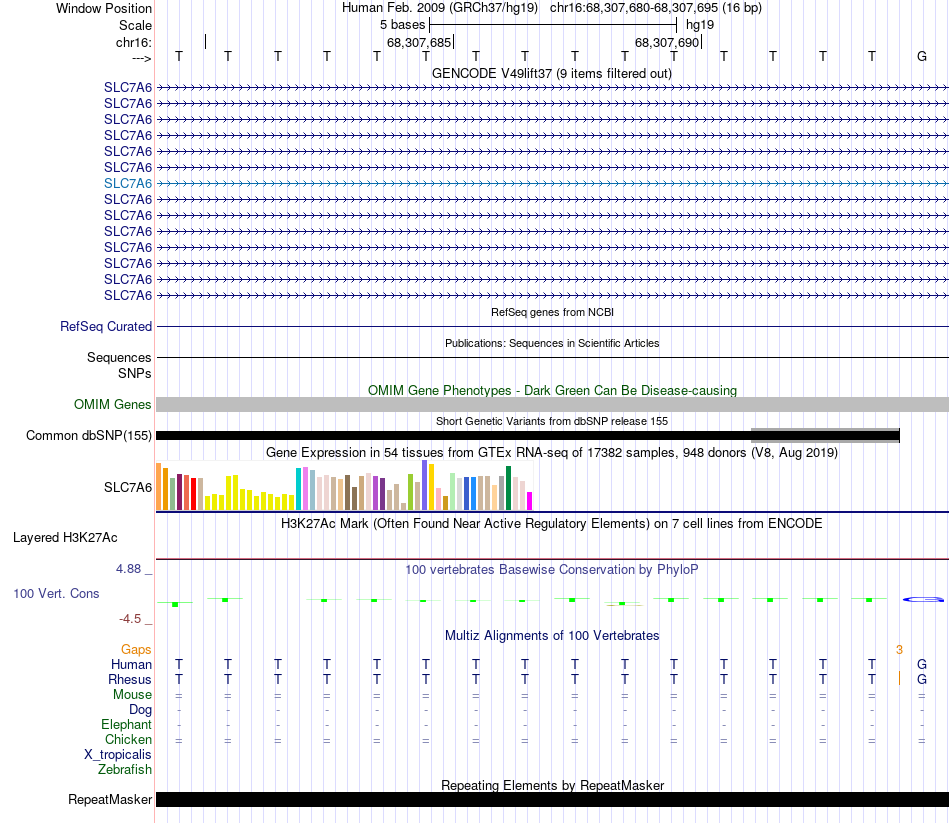Click the RepeatMasker track label

pyautogui.click(x=110, y=799)
